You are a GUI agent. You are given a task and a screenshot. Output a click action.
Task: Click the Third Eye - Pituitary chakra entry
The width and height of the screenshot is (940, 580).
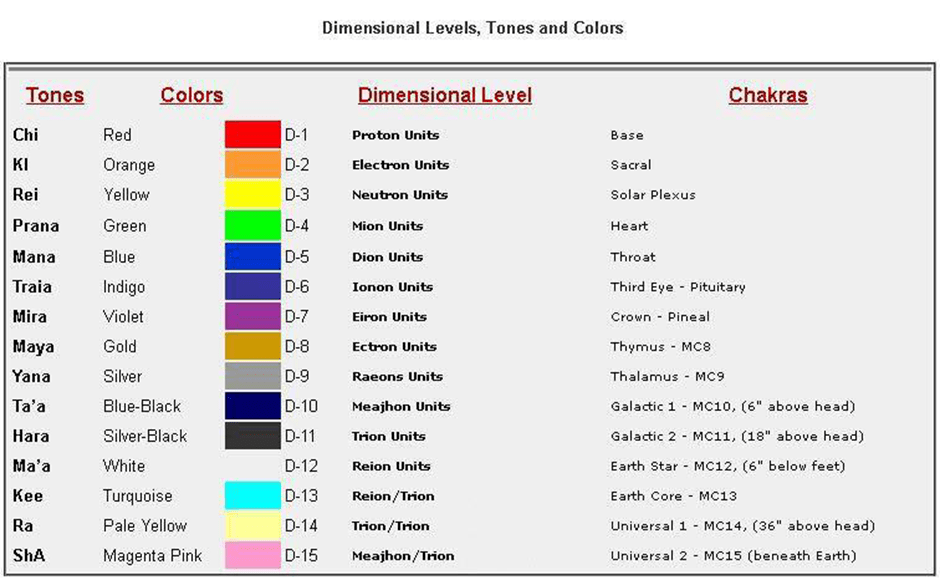click(x=677, y=287)
